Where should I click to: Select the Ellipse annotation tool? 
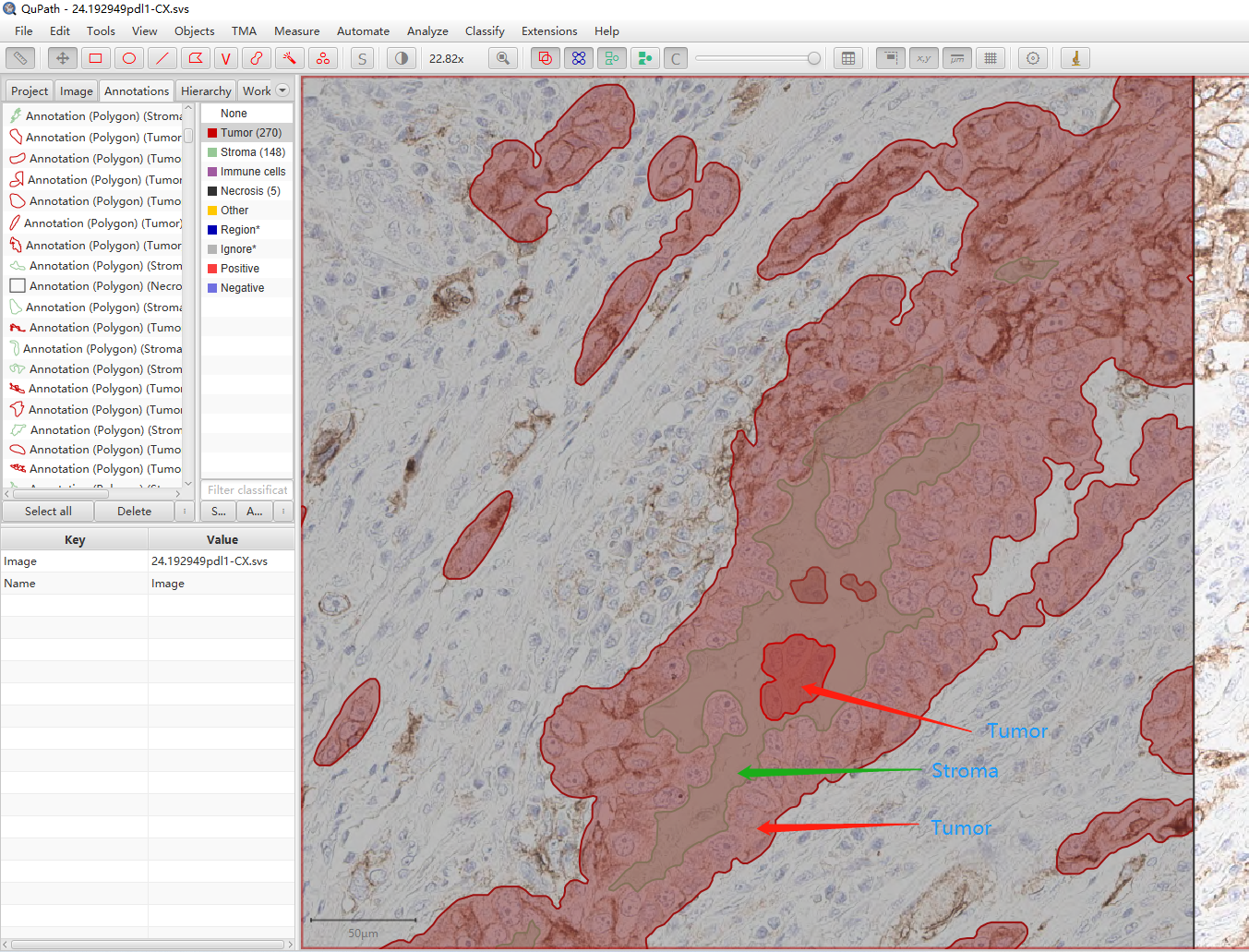pos(129,58)
